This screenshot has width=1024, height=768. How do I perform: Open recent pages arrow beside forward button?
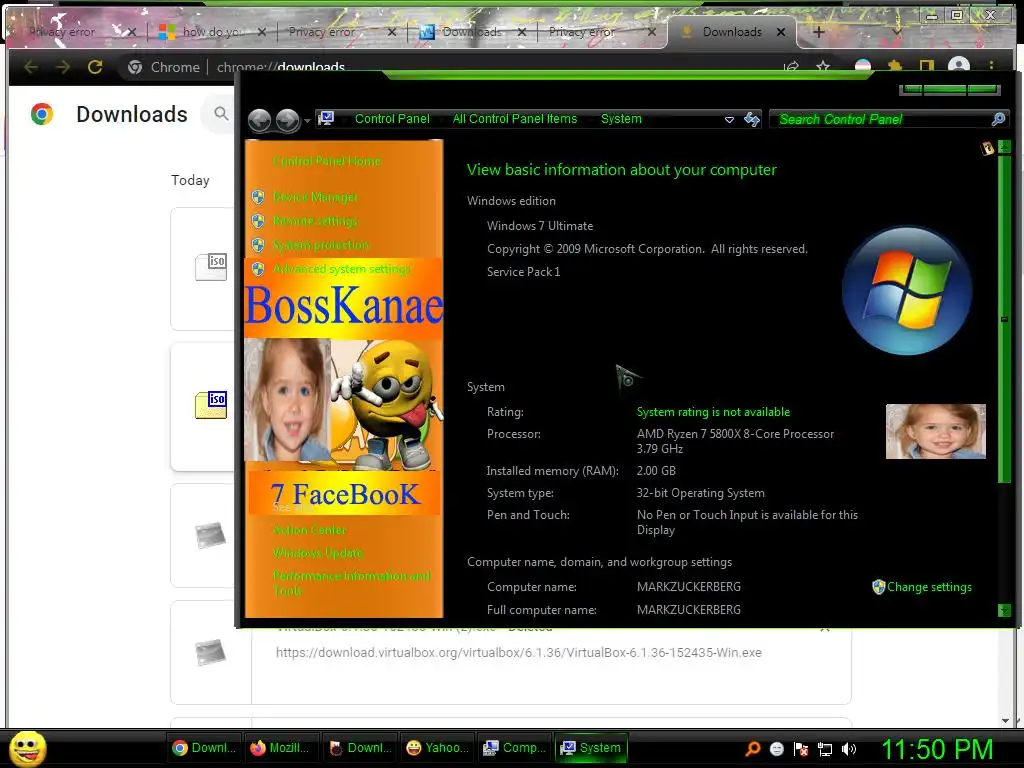point(307,121)
